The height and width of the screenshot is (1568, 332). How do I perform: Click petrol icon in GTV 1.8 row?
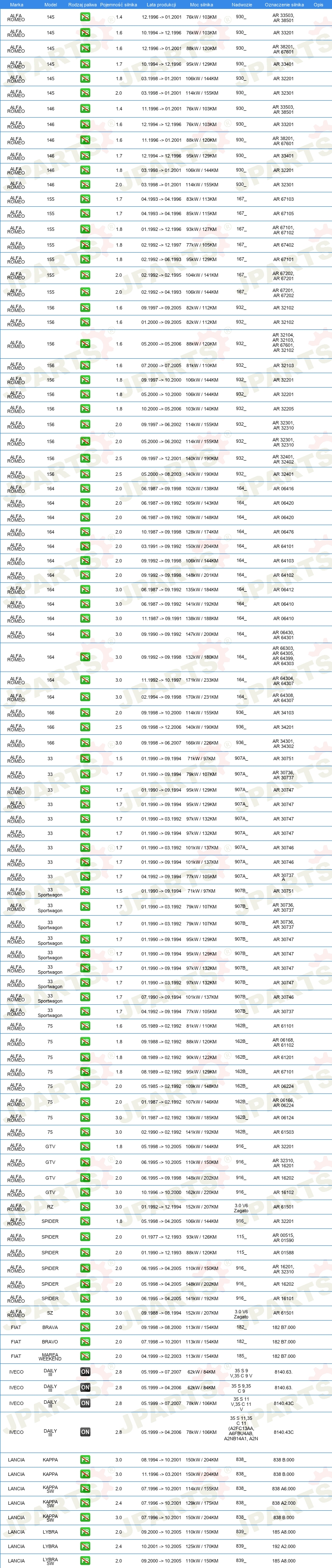(84, 1147)
